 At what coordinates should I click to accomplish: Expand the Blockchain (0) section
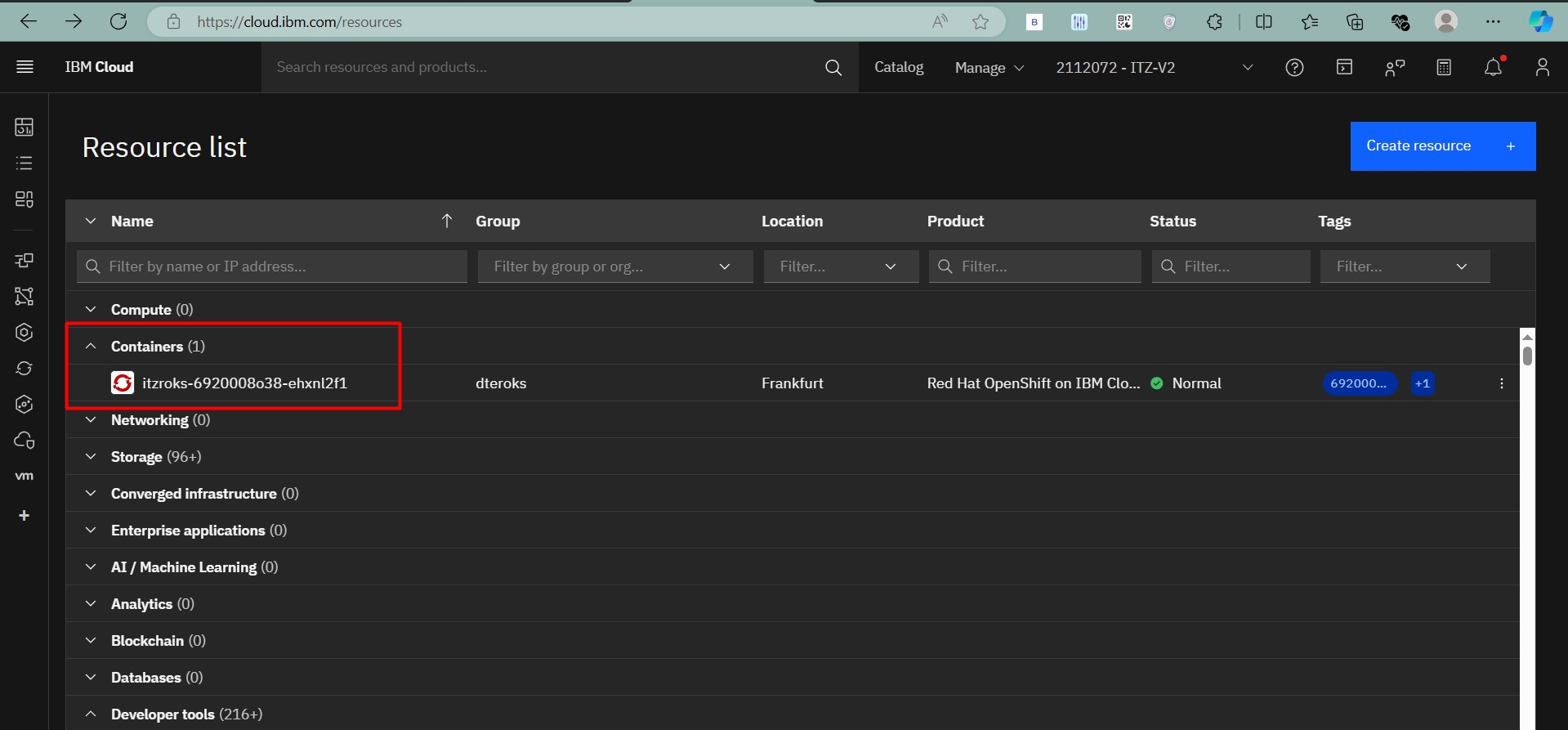[x=91, y=641]
